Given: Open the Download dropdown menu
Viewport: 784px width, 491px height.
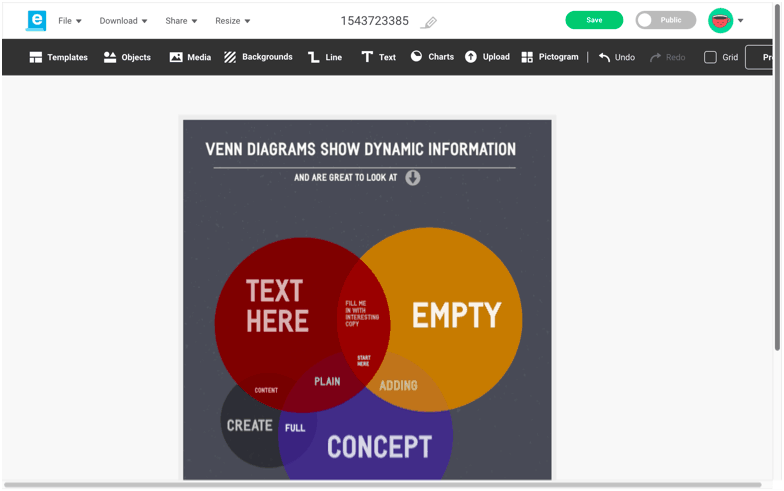Looking at the screenshot, I should (x=123, y=21).
